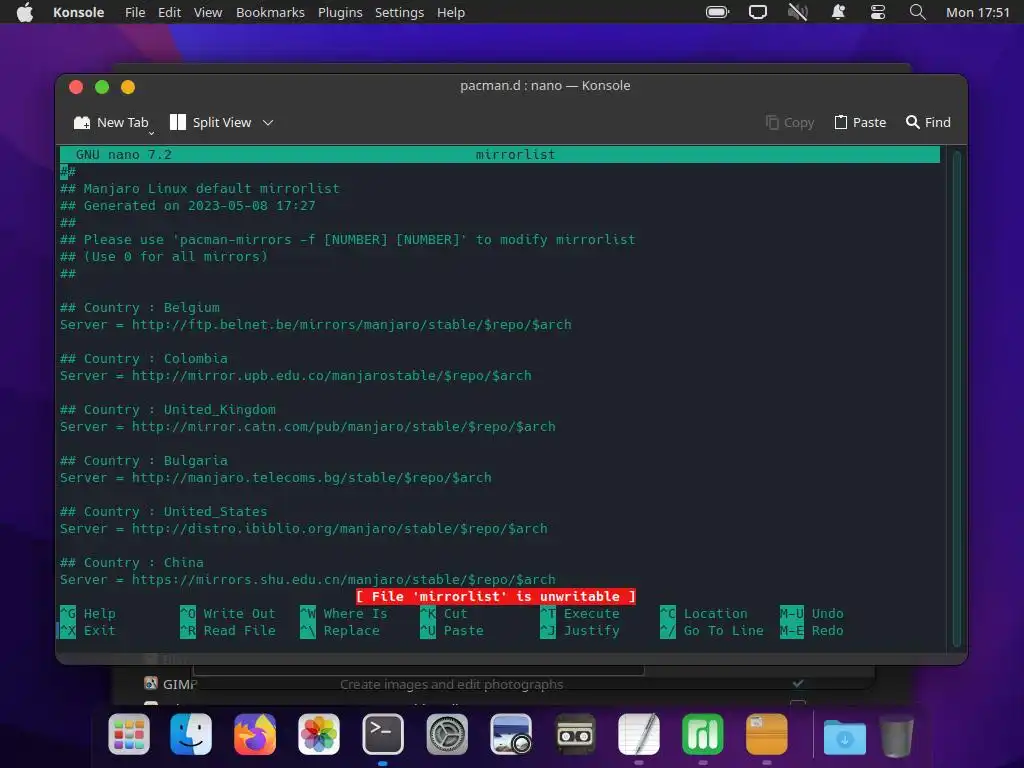Image resolution: width=1024 pixels, height=768 pixels.
Task: Click the ^G Help shortcut label
Action: pyautogui.click(x=88, y=613)
